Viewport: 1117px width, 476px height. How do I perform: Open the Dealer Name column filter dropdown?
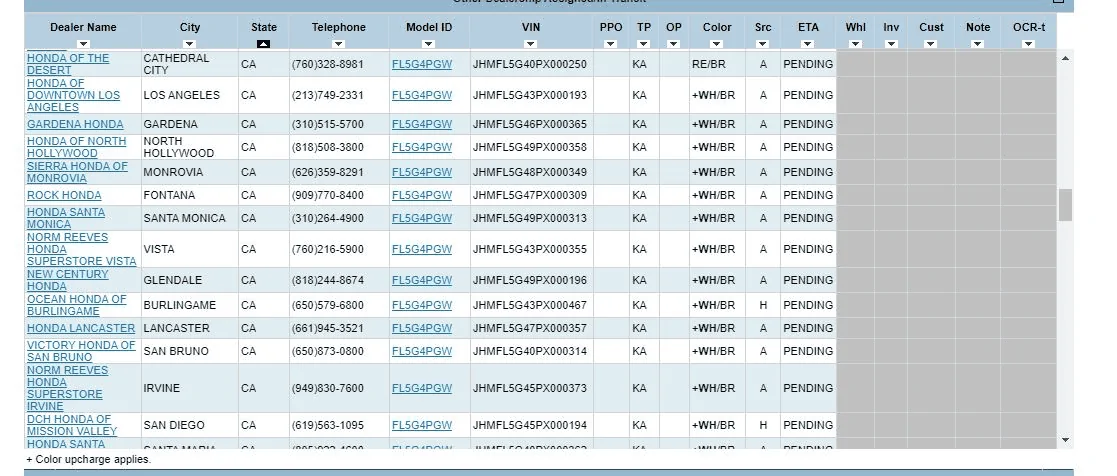83,44
